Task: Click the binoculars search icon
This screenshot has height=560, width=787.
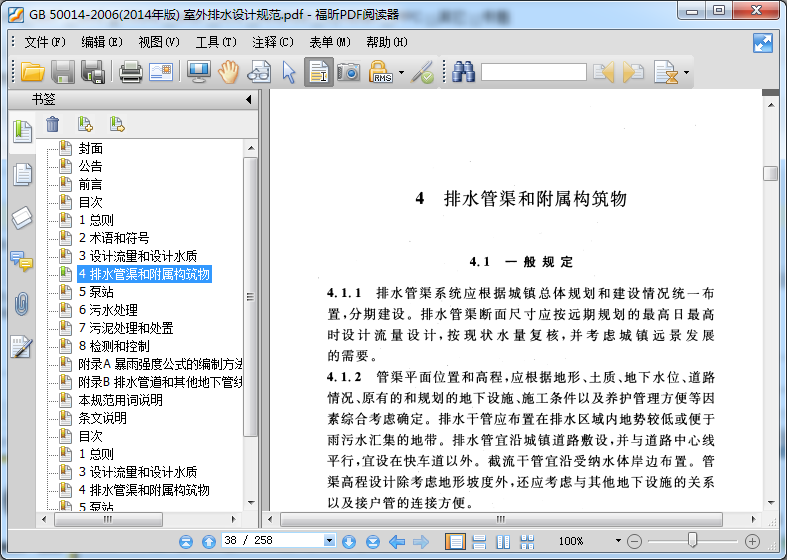Action: (462, 72)
